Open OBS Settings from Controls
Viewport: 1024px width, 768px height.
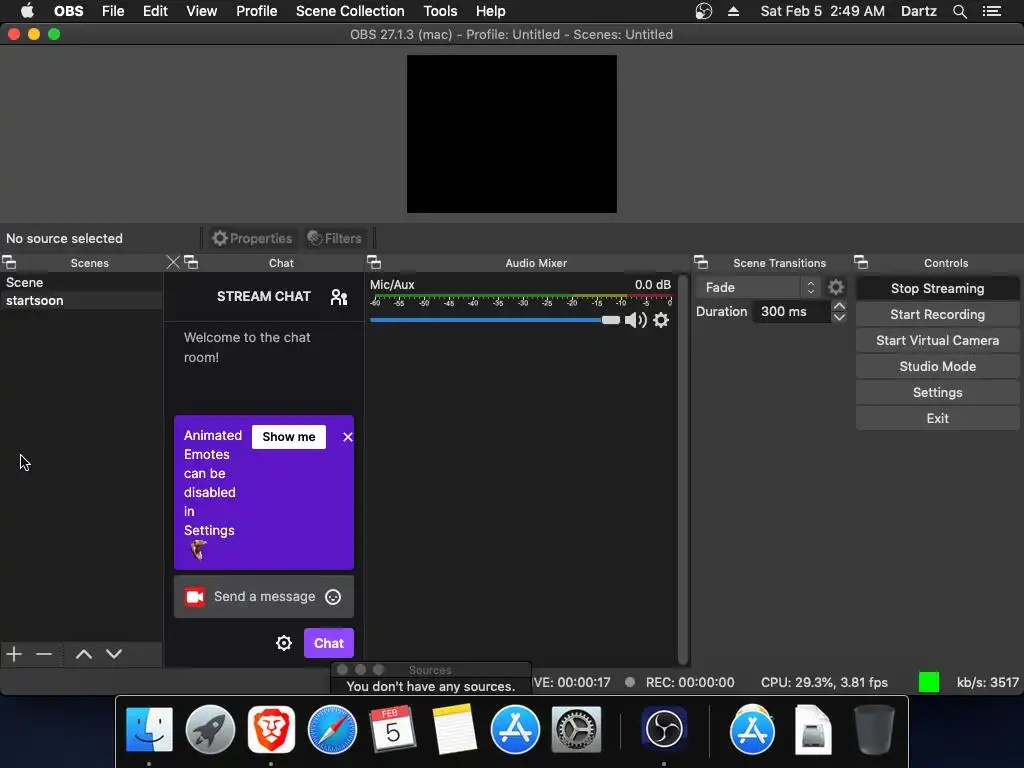(x=937, y=392)
